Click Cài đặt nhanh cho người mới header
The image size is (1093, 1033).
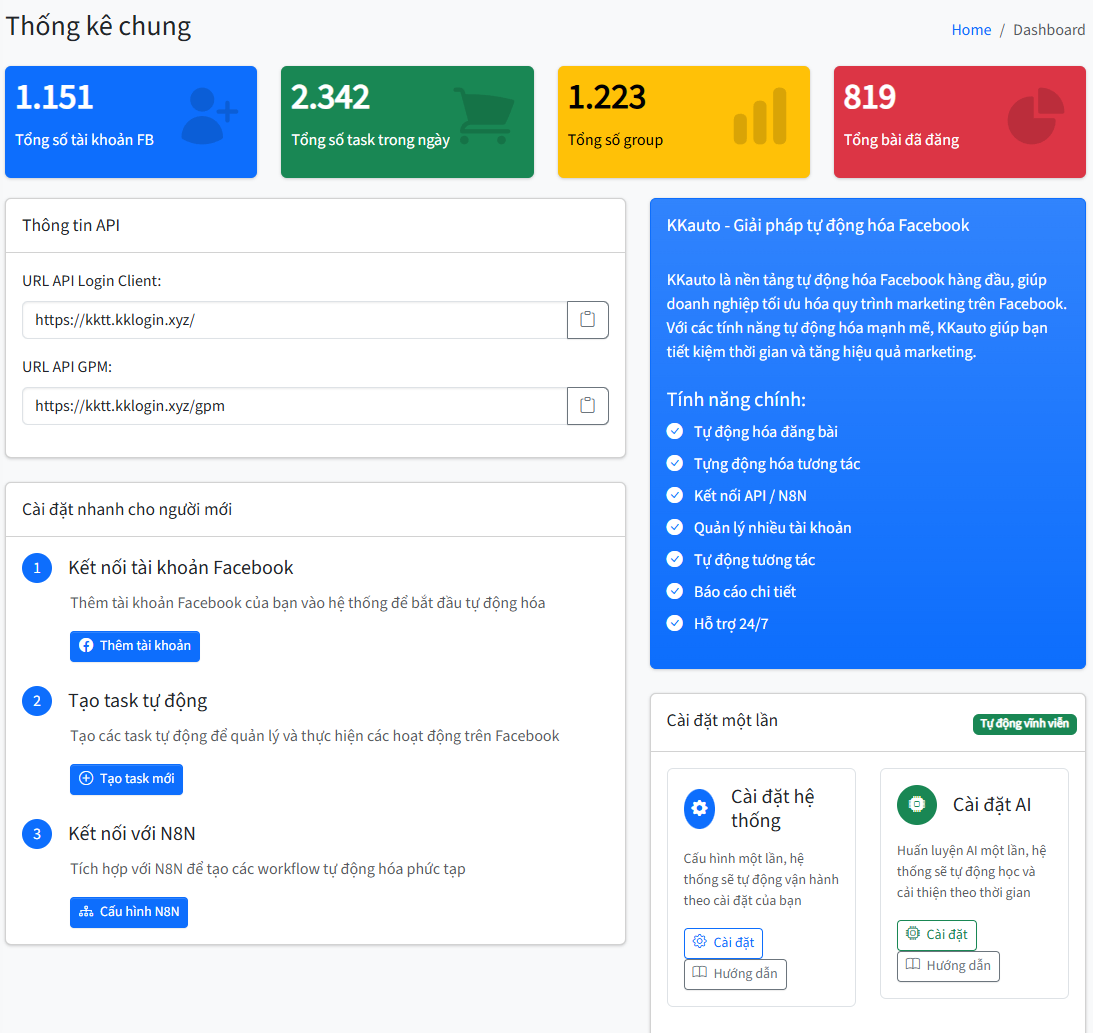click(127, 510)
